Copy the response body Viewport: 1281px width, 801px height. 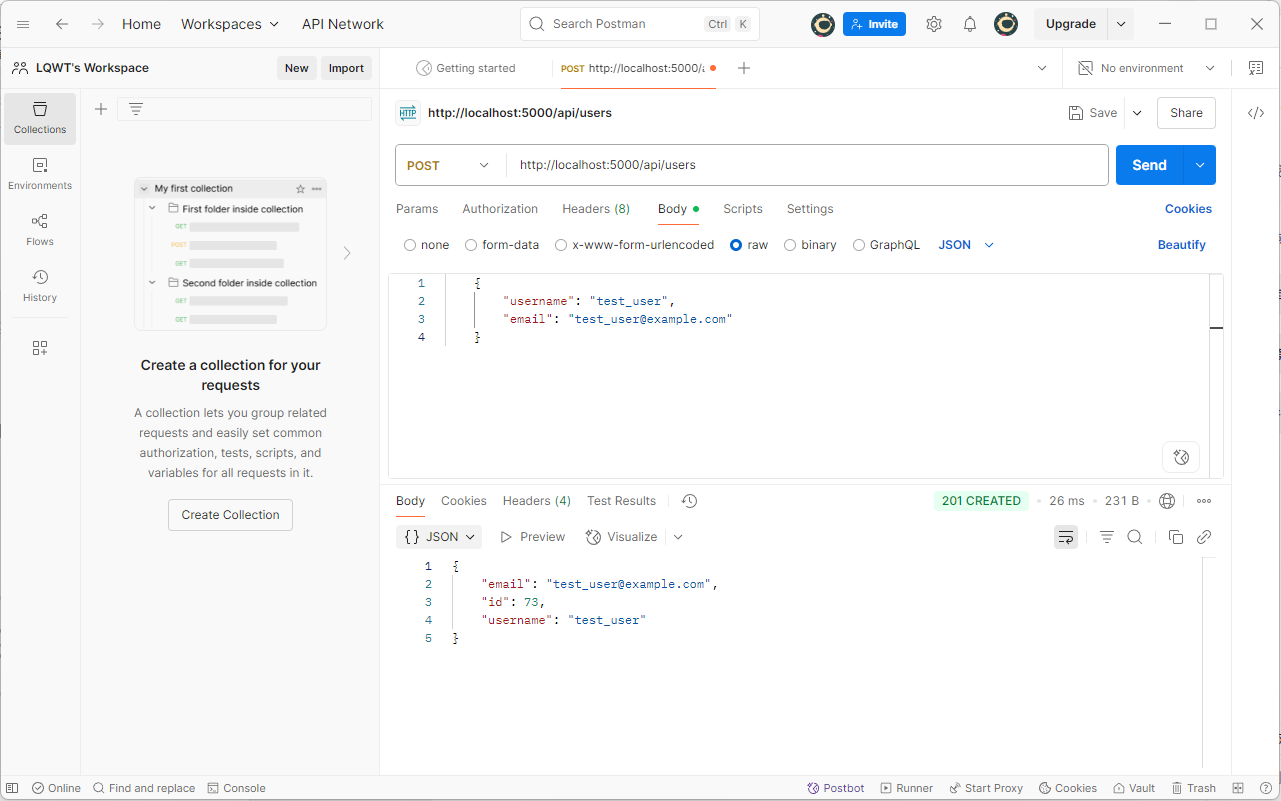pos(1176,537)
